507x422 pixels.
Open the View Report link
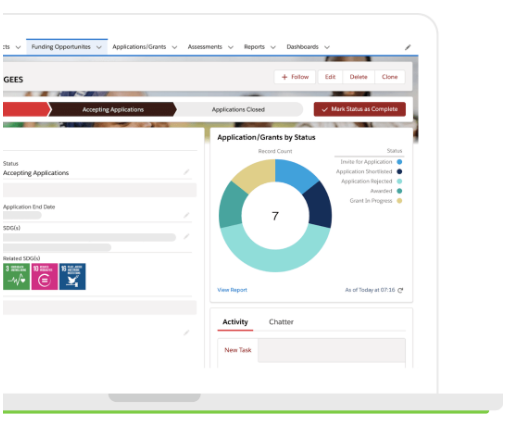[232, 290]
